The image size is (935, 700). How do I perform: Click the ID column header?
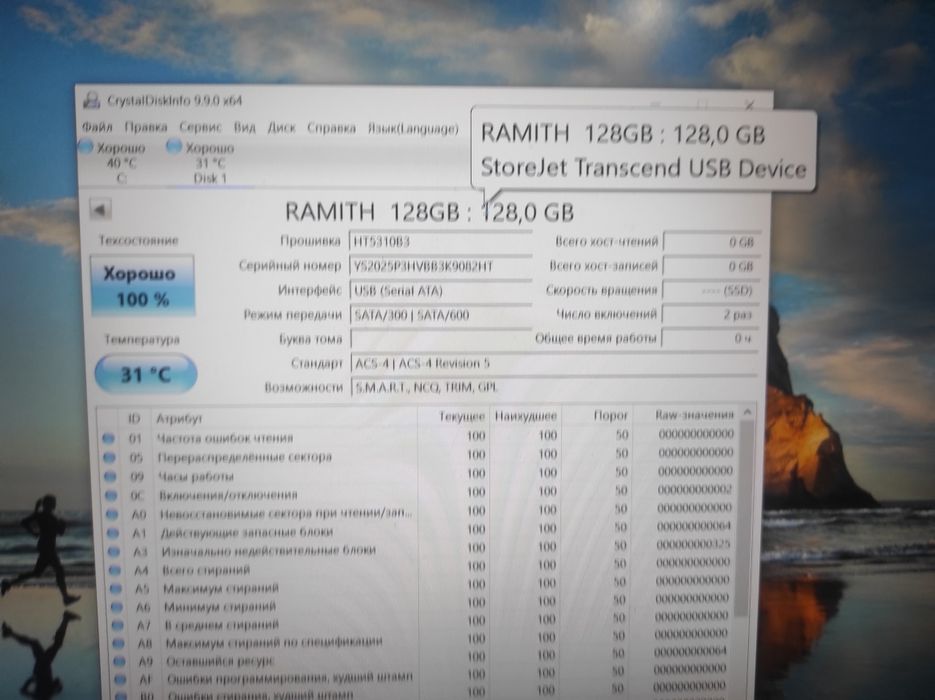click(x=134, y=418)
